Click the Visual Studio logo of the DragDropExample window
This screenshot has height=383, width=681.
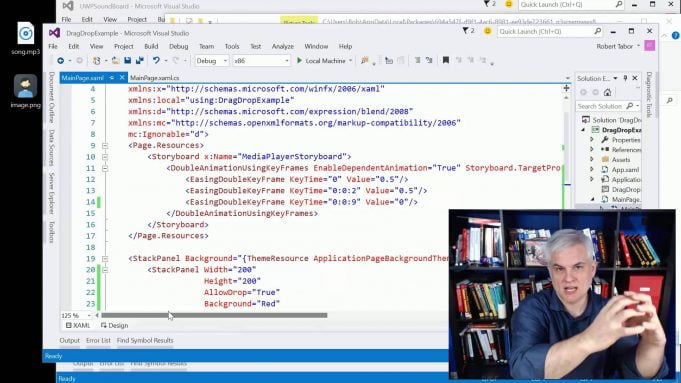(54, 33)
